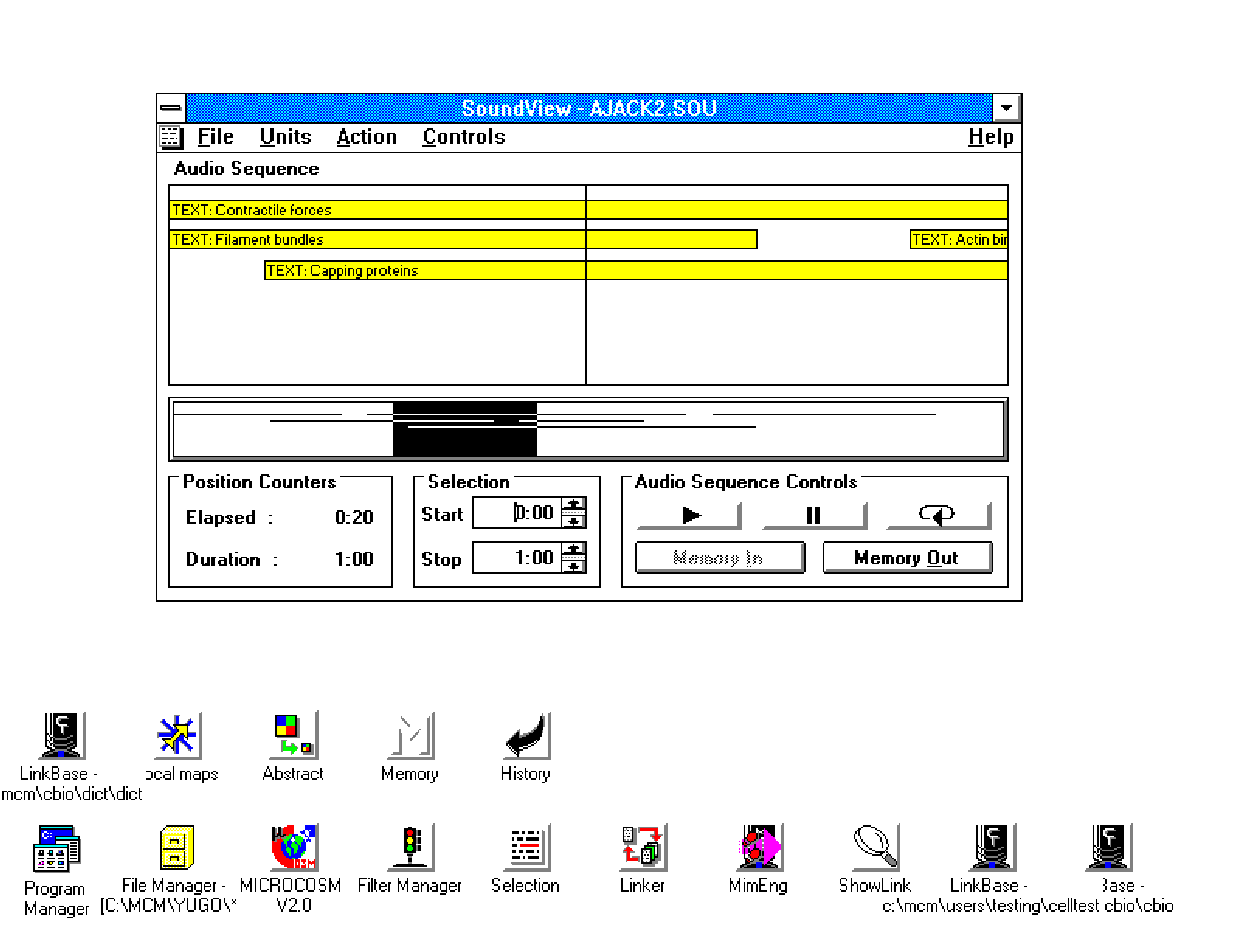Open the Filter Manager traffic light icon
This screenshot has height=932, width=1242.
(x=409, y=848)
